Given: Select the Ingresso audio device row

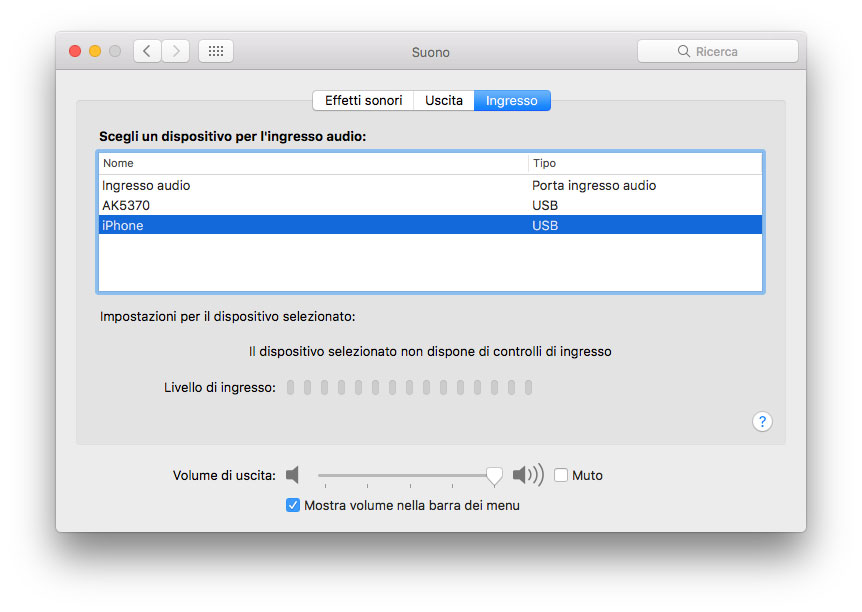Looking at the screenshot, I should 430,185.
